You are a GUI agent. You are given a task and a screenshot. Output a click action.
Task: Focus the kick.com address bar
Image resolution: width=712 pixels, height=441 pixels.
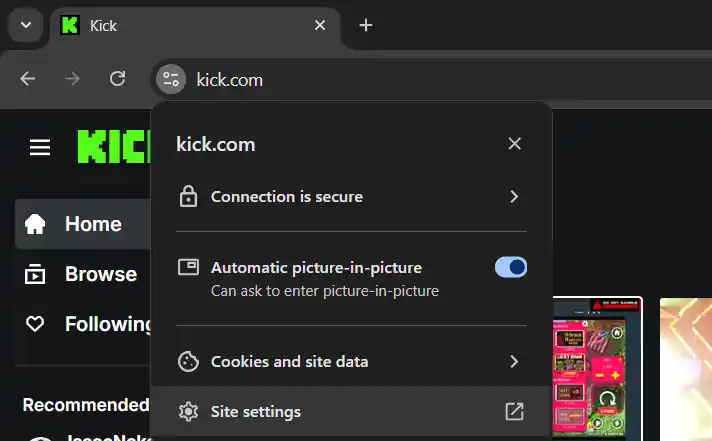(x=431, y=80)
